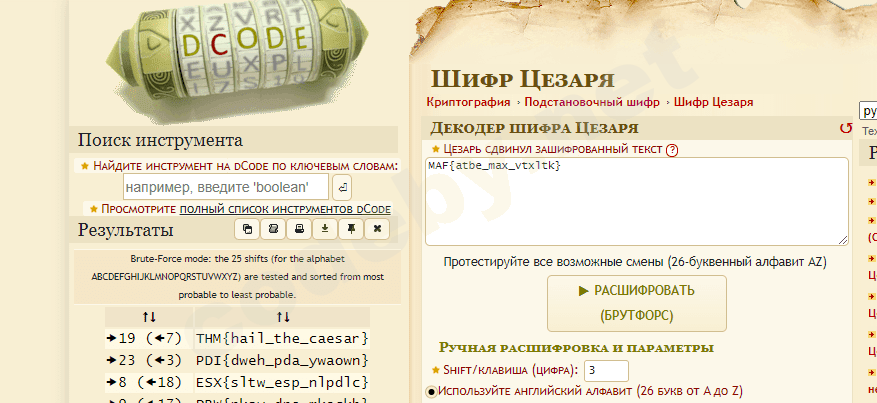Select result PDI{dweh_pda_ywaown}
The width and height of the screenshot is (877, 403).
click(282, 360)
